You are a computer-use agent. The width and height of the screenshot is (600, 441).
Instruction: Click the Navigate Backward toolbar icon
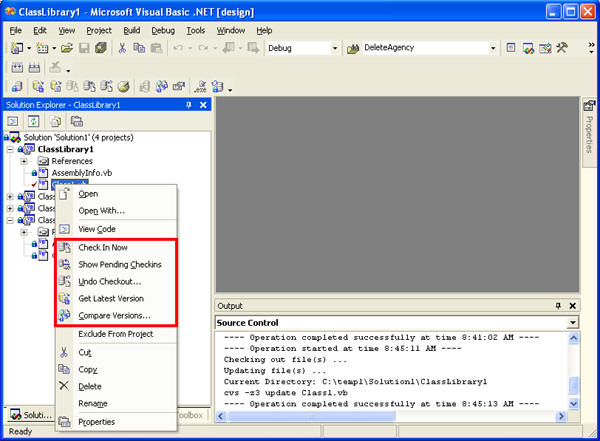click(228, 48)
